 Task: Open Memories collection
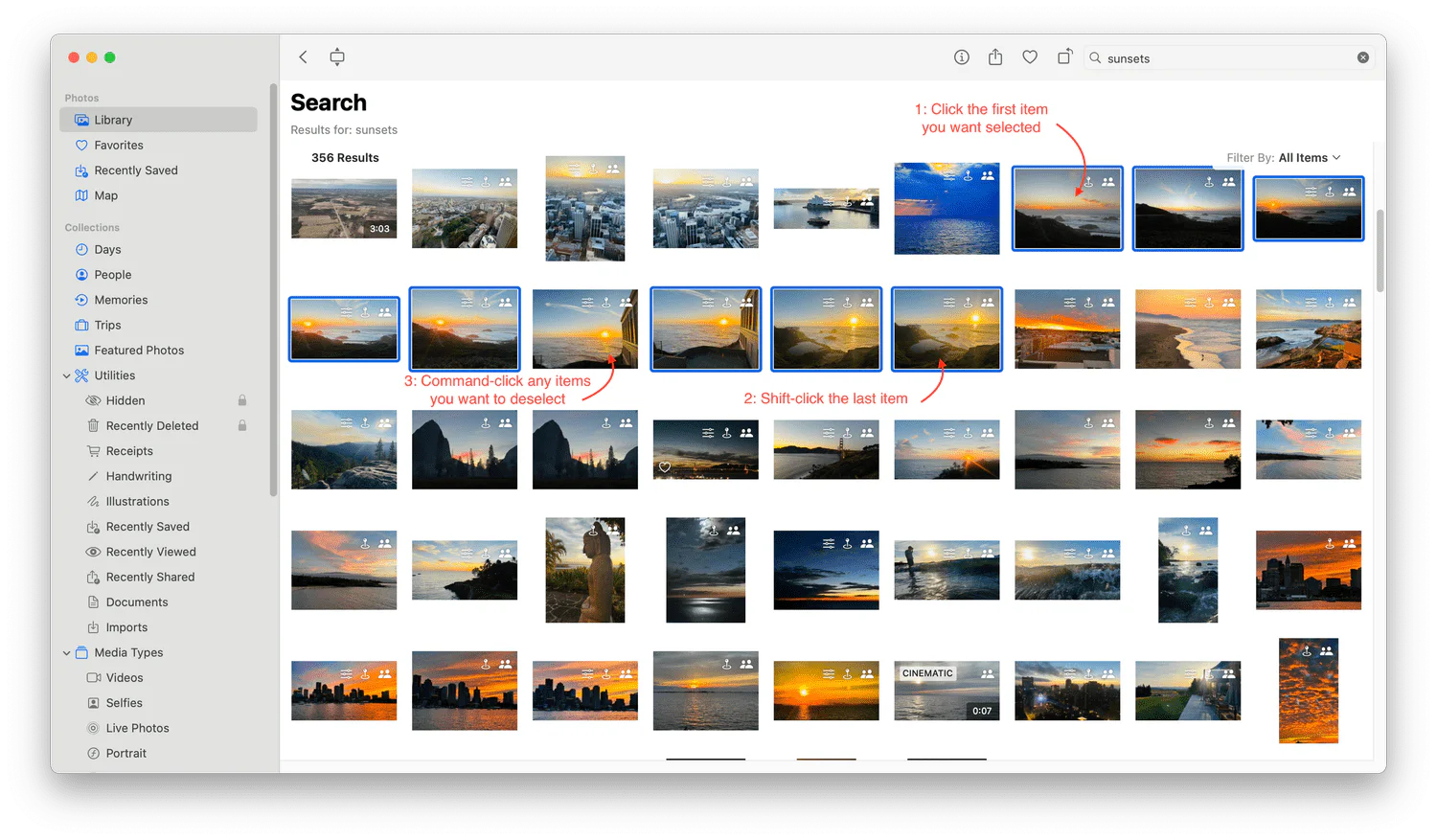[x=158, y=300]
